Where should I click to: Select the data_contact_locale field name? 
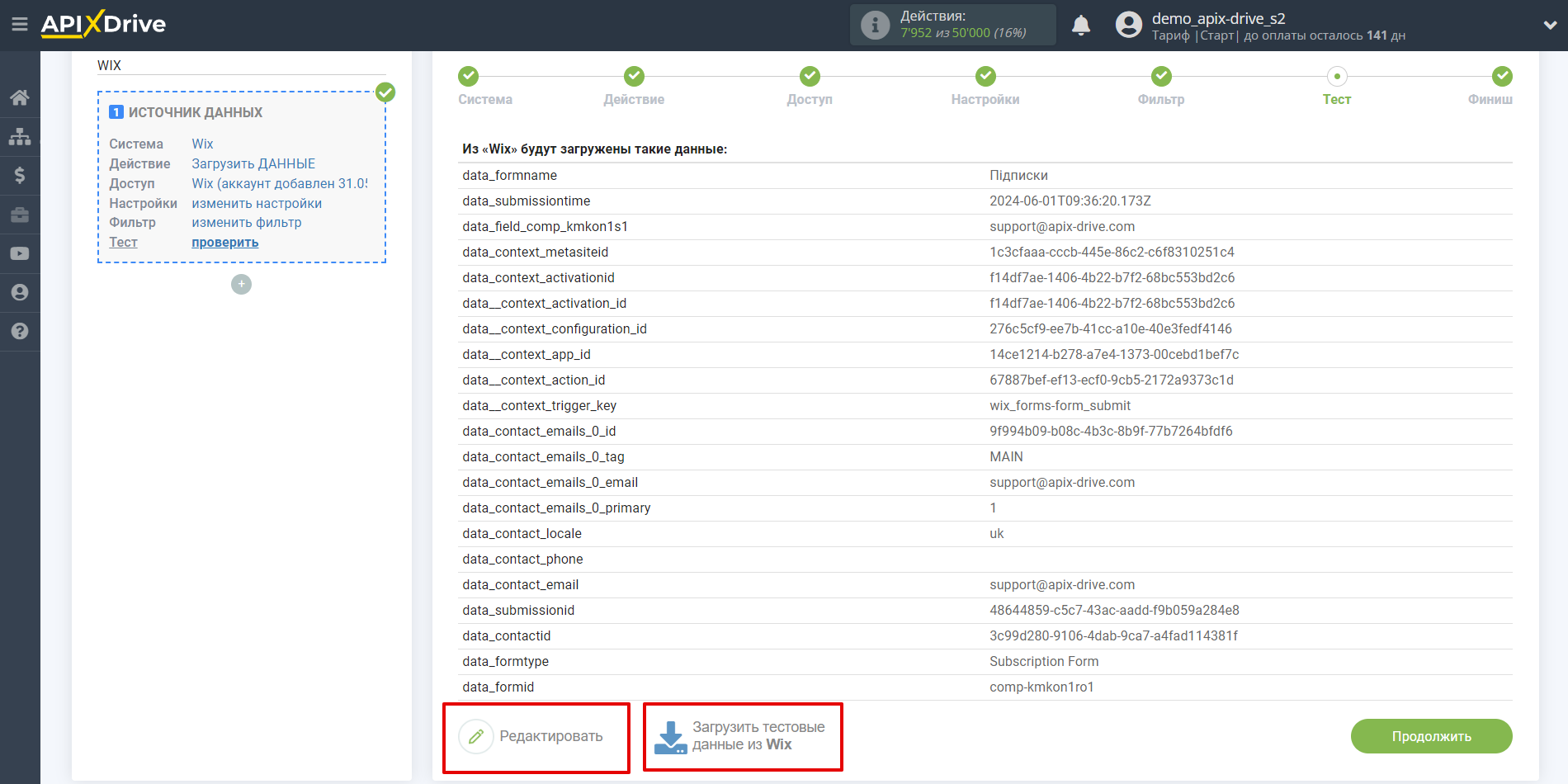pyautogui.click(x=522, y=533)
